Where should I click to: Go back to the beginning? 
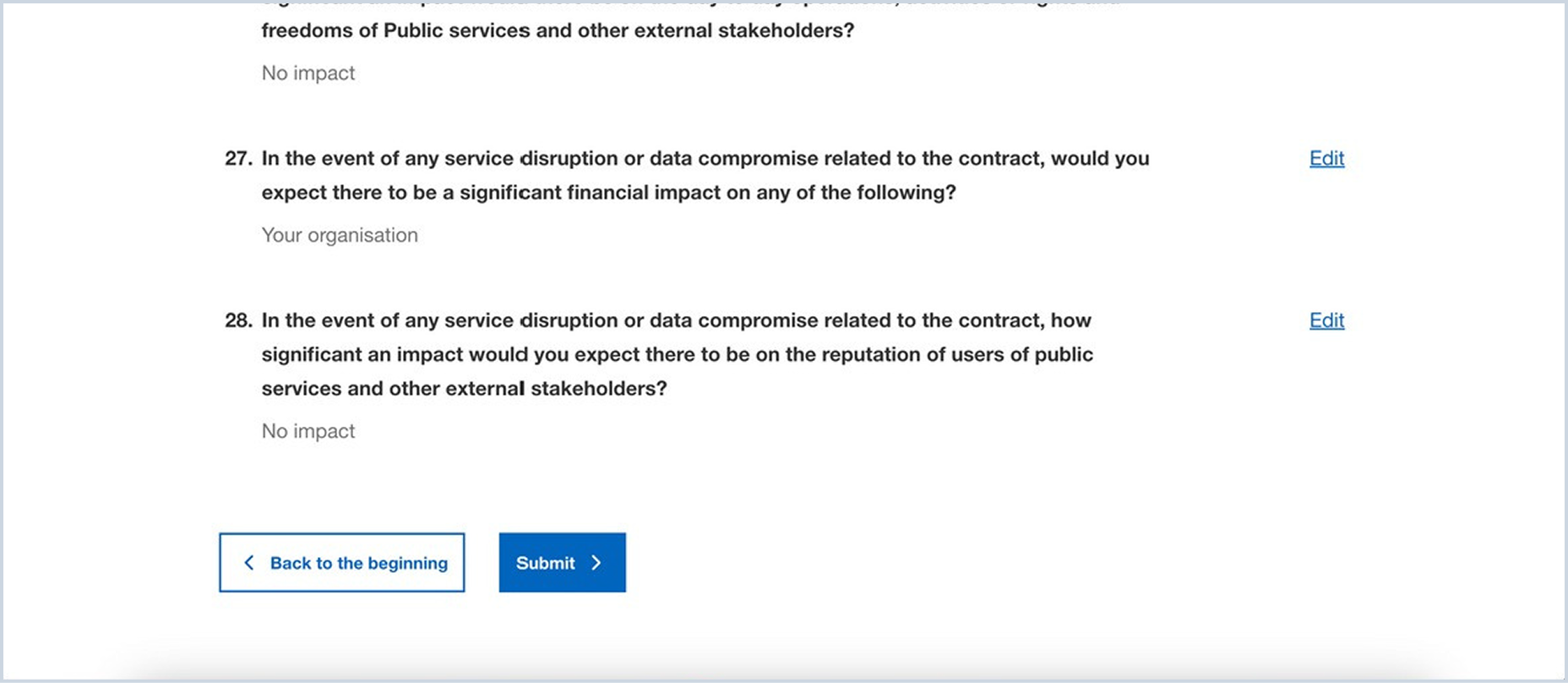click(x=341, y=563)
